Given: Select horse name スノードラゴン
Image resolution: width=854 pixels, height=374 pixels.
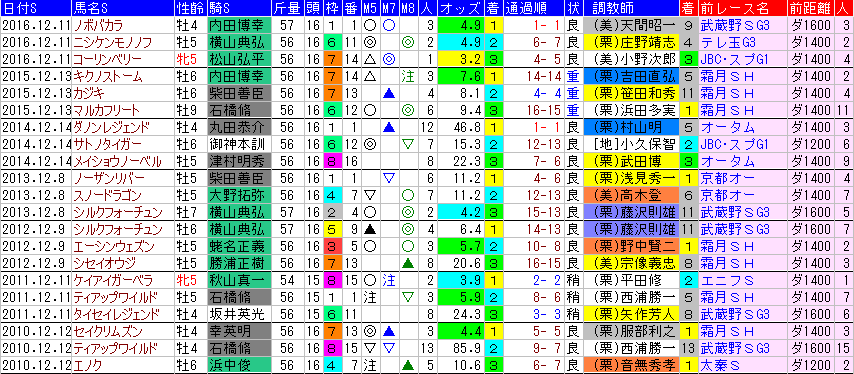Looking at the screenshot, I should coord(107,195).
